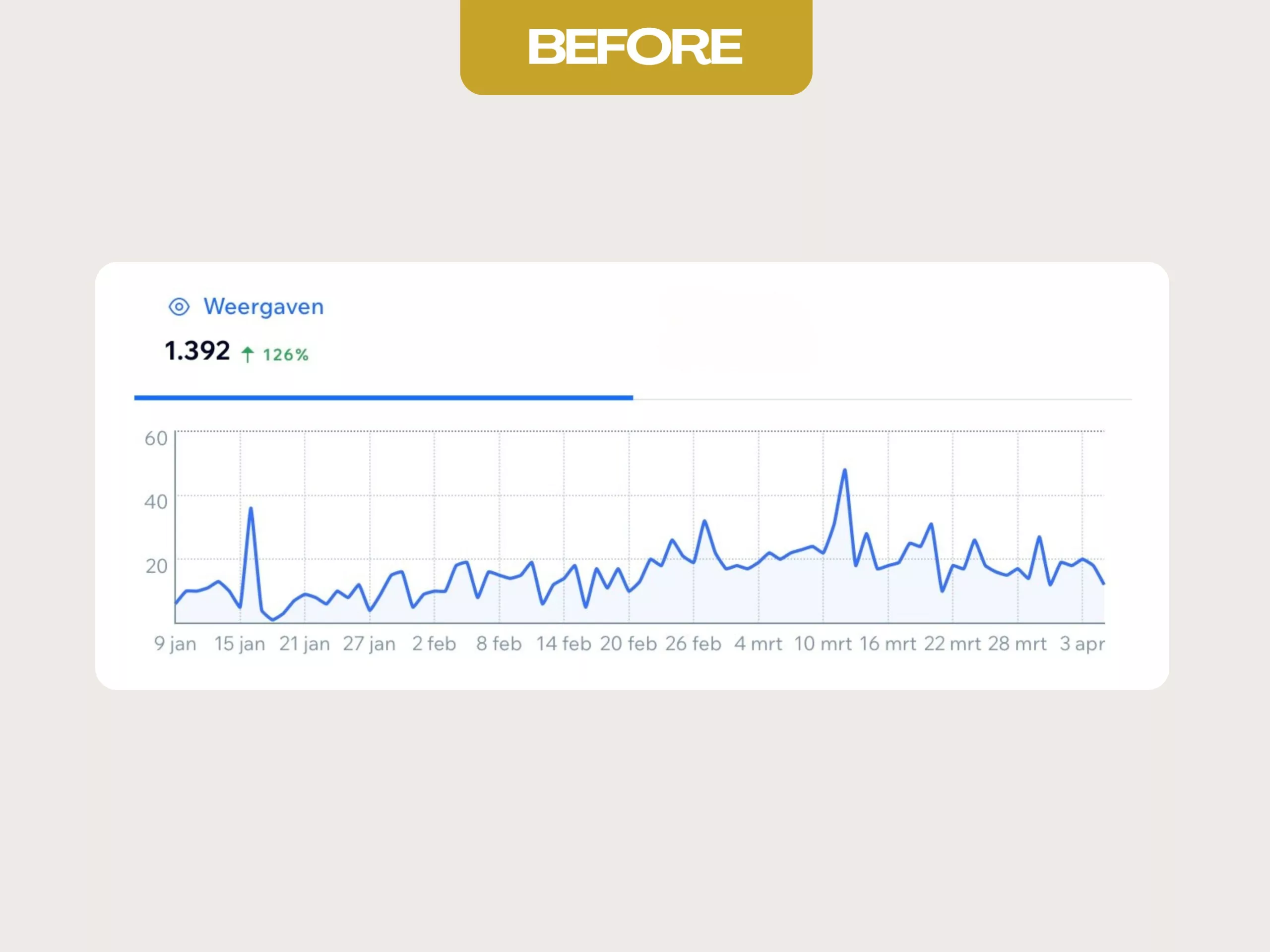Click the 1.392 total views number
Viewport: 1270px width, 952px height.
coord(197,351)
